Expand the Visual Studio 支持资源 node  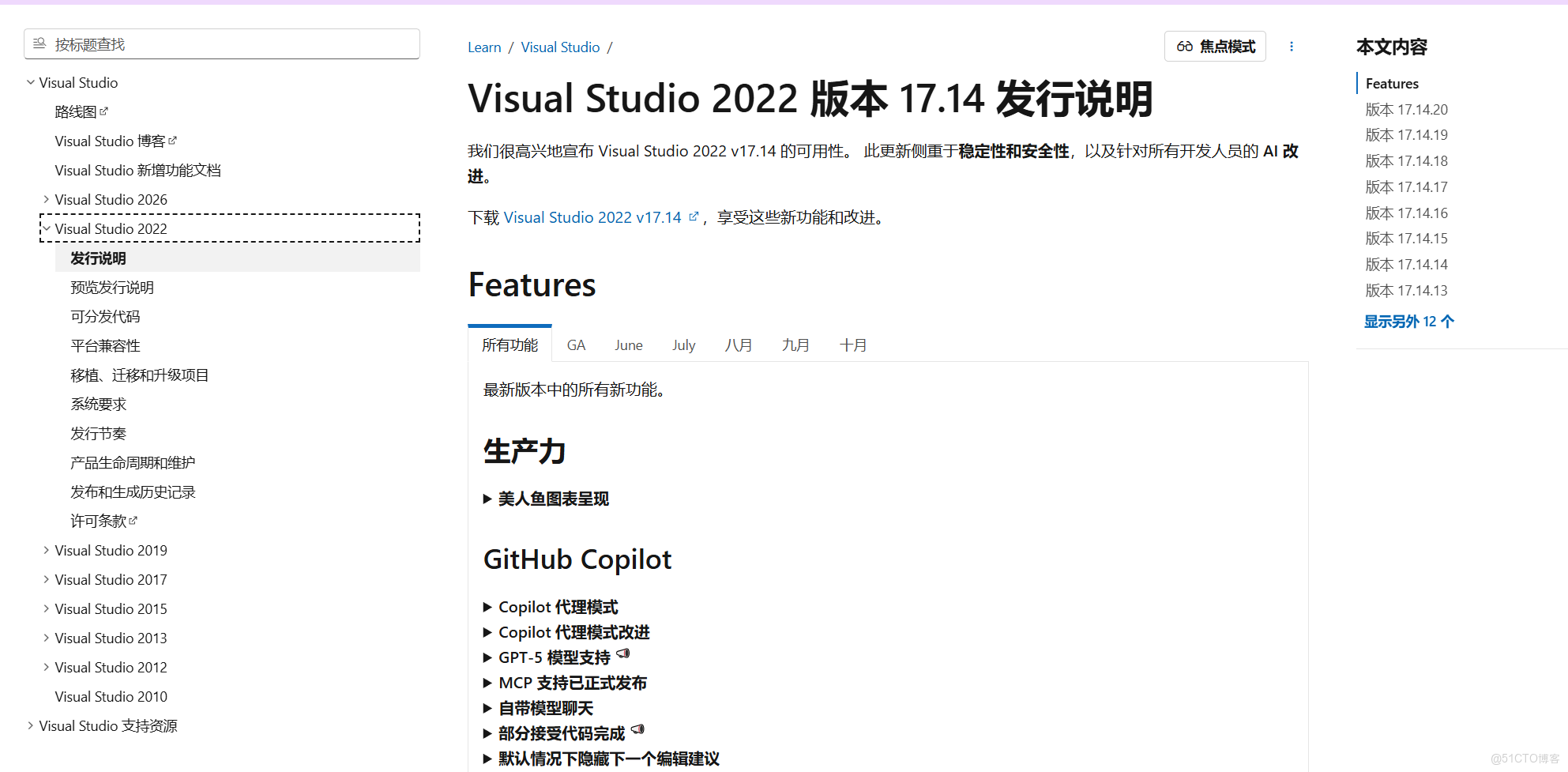[x=31, y=725]
